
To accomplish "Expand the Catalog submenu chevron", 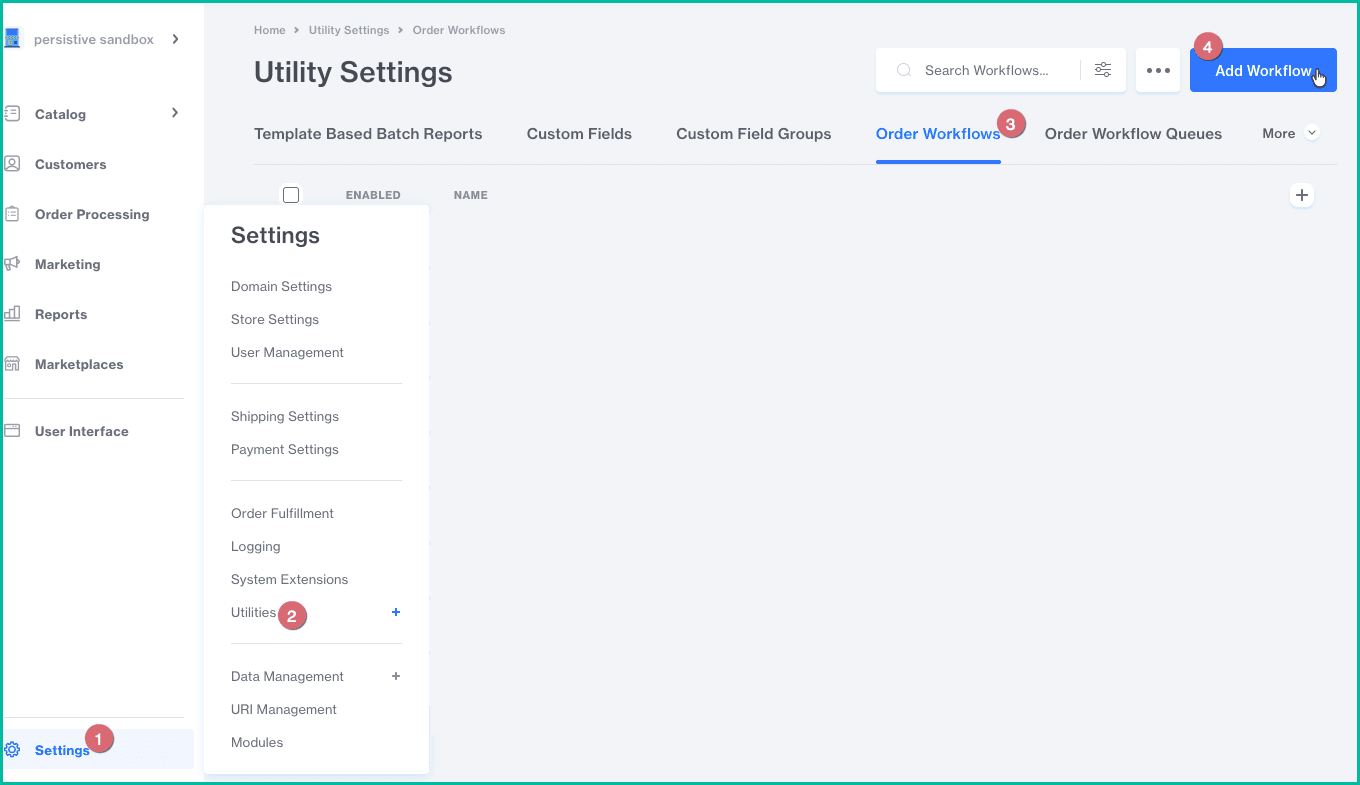I will click(x=175, y=113).
